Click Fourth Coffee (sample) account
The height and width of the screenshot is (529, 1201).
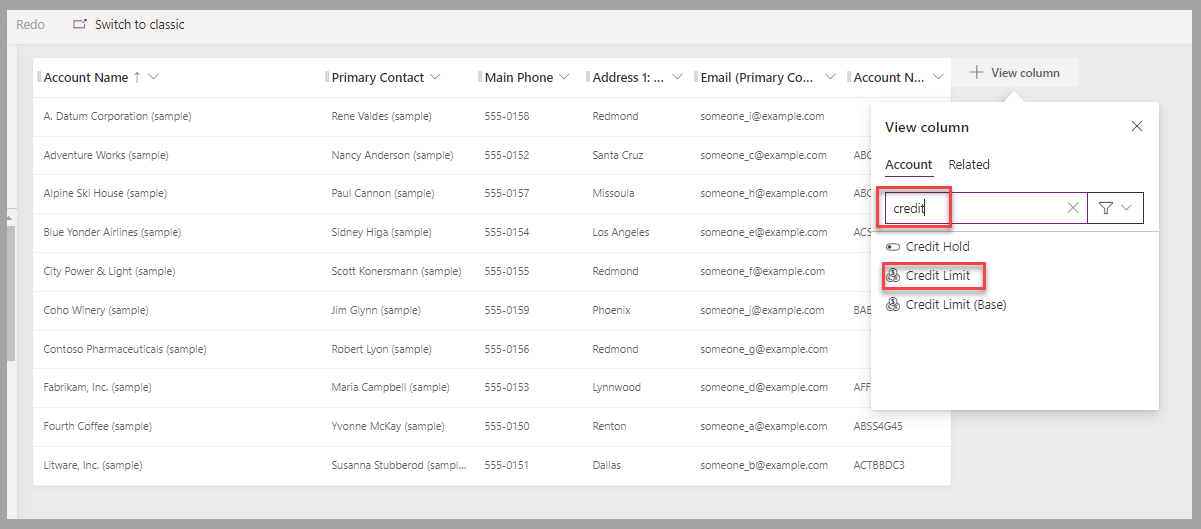pos(98,426)
